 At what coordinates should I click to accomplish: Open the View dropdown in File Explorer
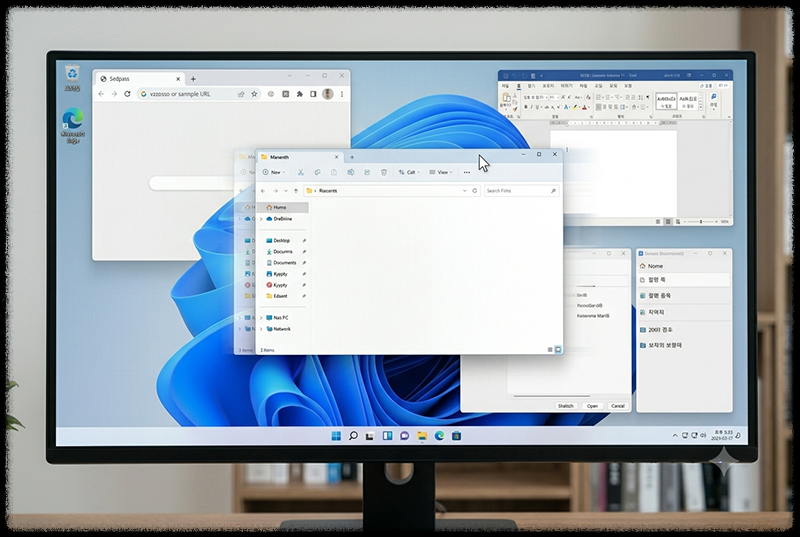[x=441, y=172]
